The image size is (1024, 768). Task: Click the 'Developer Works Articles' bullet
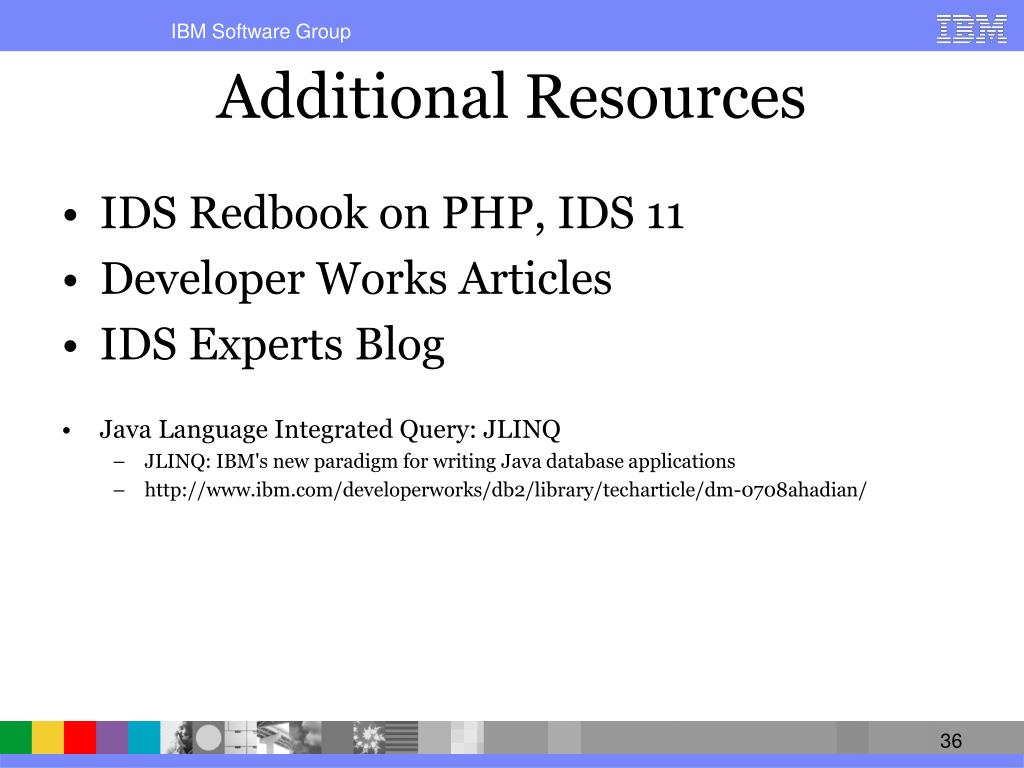[x=356, y=279]
